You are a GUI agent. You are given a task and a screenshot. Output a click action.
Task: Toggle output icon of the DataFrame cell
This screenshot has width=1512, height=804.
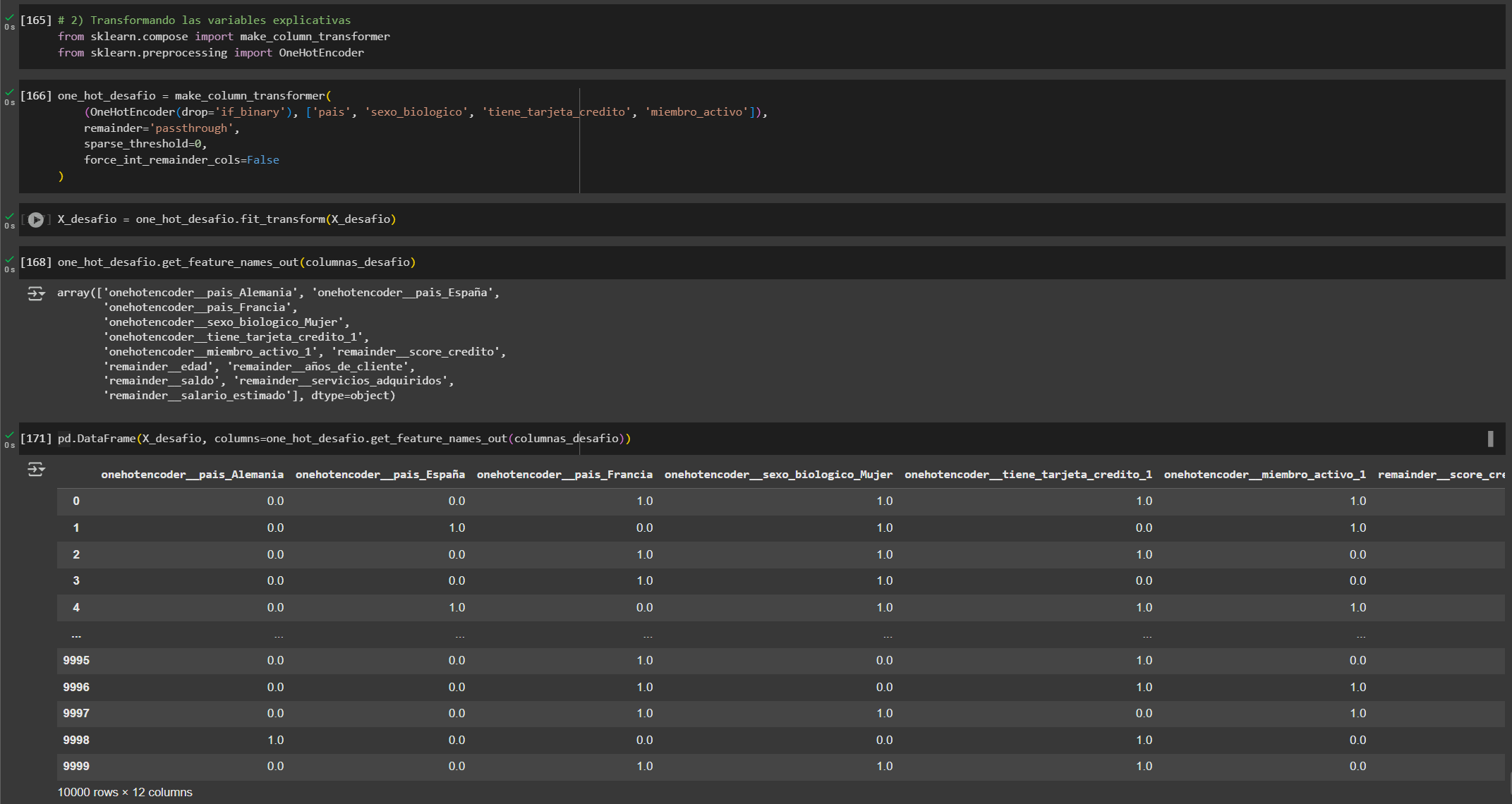[36, 469]
